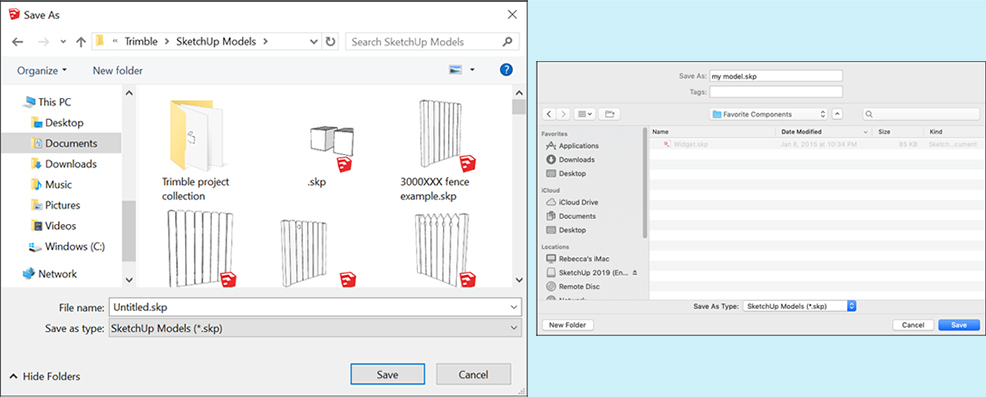
Task: Open recent locations dropdown arrow
Action: click(x=63, y=42)
